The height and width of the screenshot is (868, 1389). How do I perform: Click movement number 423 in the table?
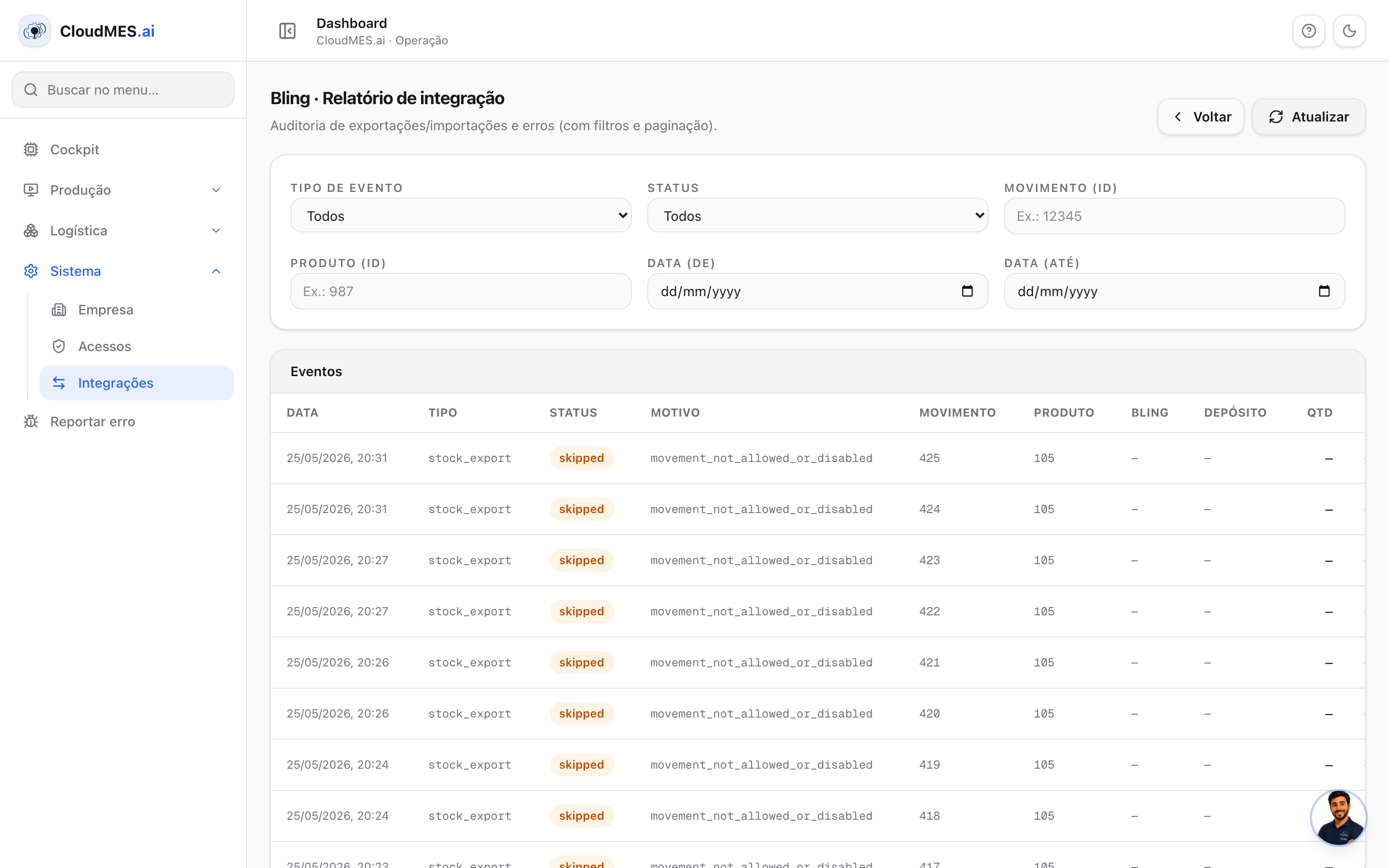(x=929, y=560)
